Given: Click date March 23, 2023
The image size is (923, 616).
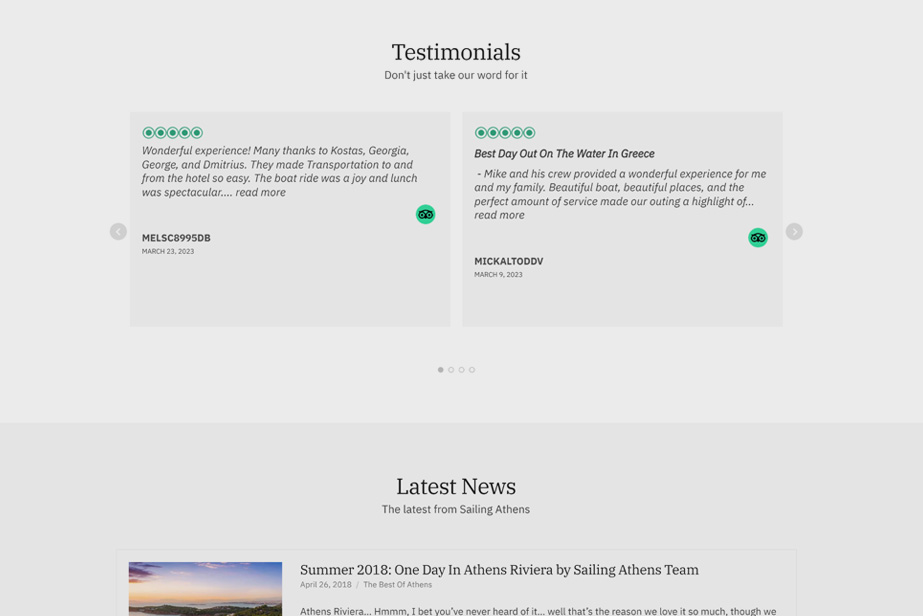Looking at the screenshot, I should point(168,251).
